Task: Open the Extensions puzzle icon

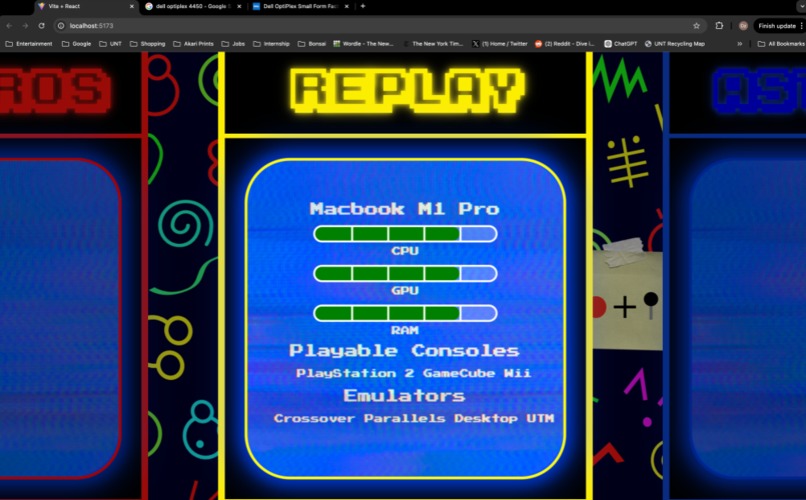Action: click(719, 26)
